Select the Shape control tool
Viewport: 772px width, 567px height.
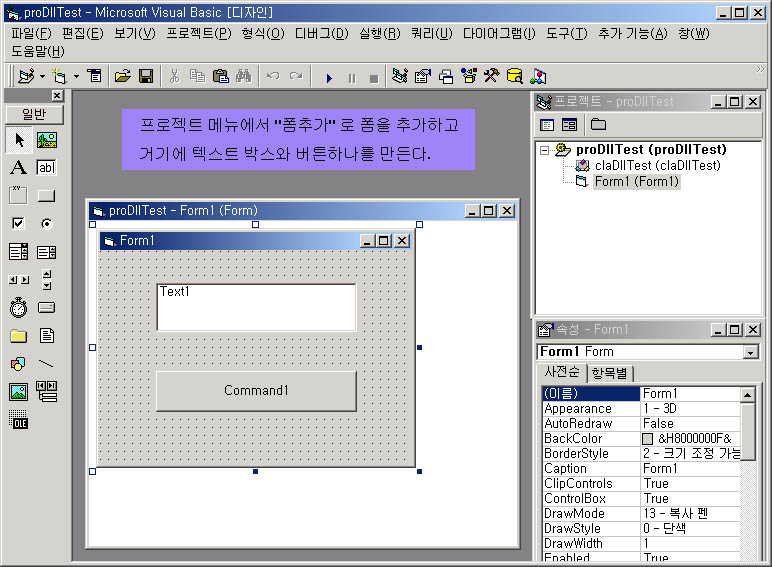tap(19, 364)
